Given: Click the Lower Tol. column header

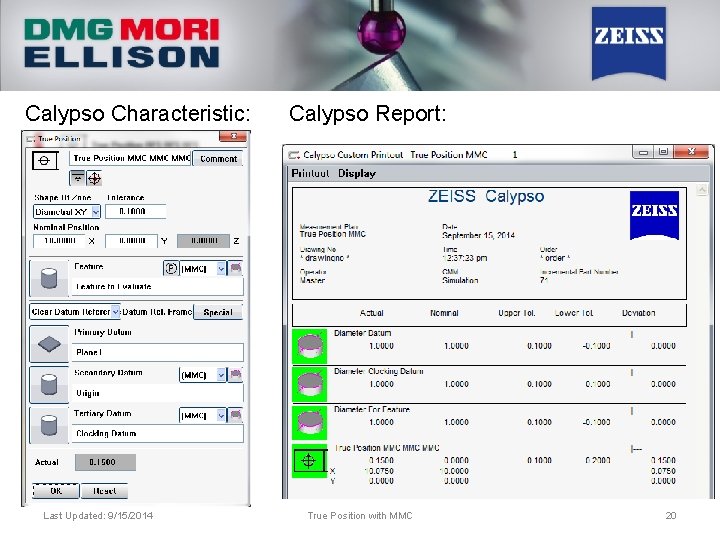Looking at the screenshot, I should pyautogui.click(x=574, y=313).
